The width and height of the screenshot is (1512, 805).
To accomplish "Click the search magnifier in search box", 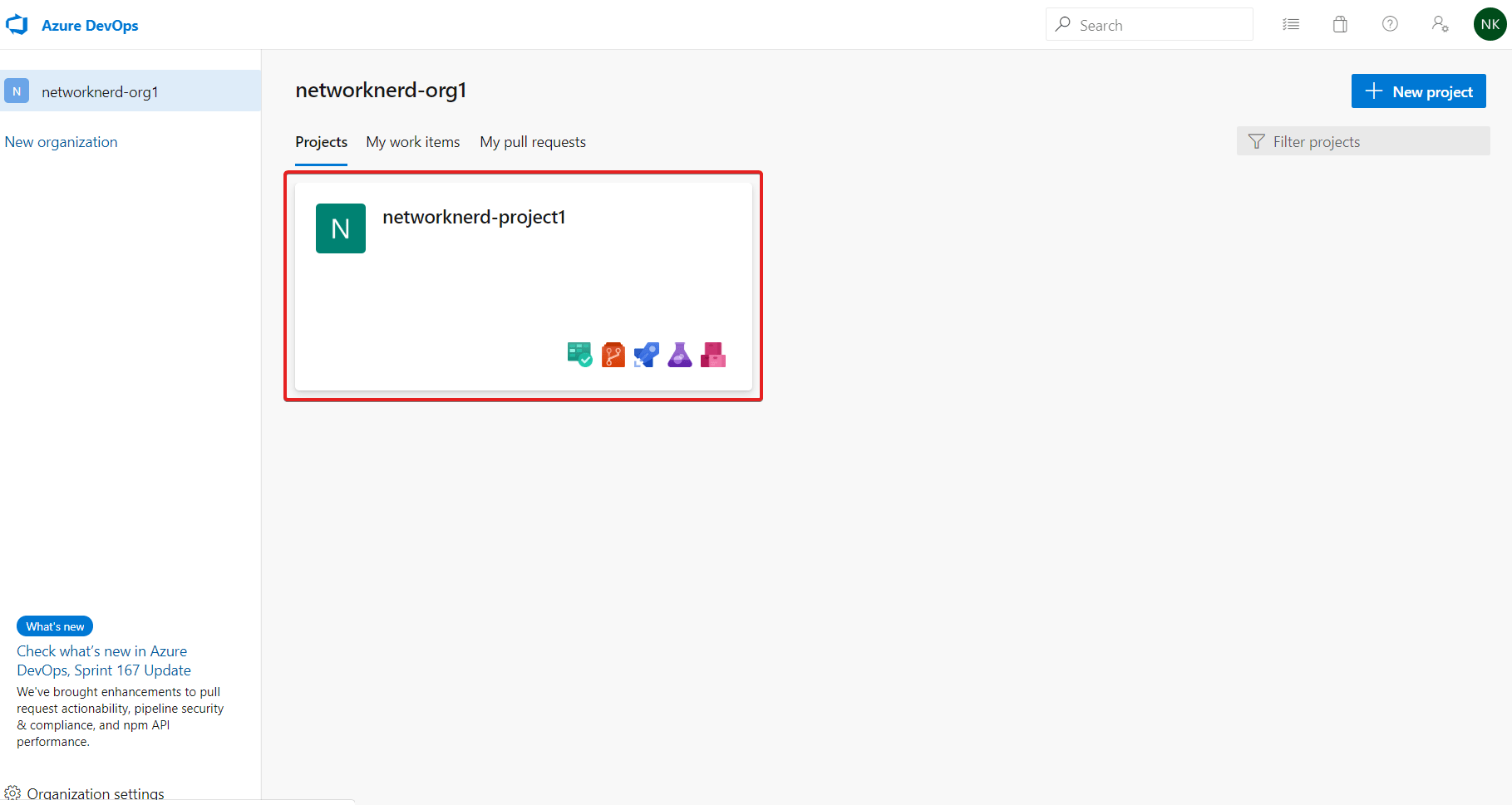I will click(1062, 24).
